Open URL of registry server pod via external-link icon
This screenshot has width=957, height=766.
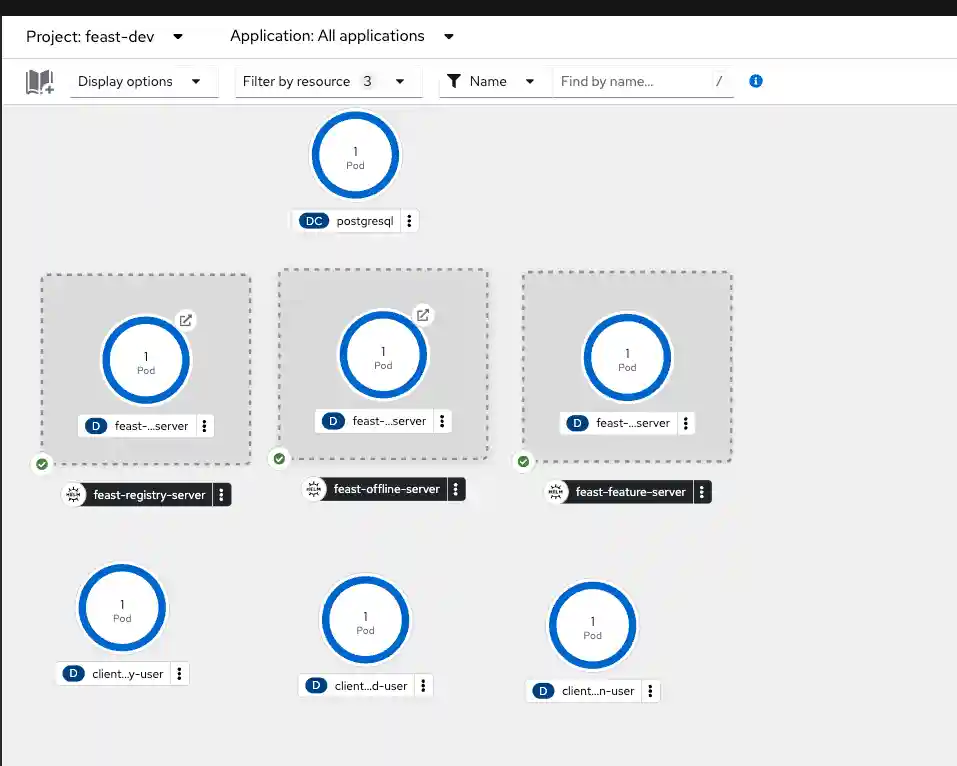pyautogui.click(x=186, y=320)
